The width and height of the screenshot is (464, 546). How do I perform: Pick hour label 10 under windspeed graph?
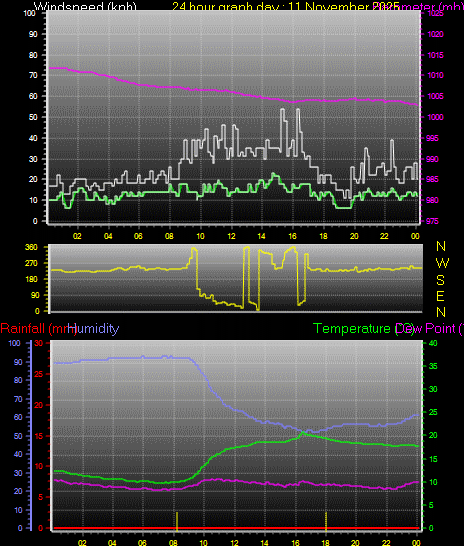[200, 236]
